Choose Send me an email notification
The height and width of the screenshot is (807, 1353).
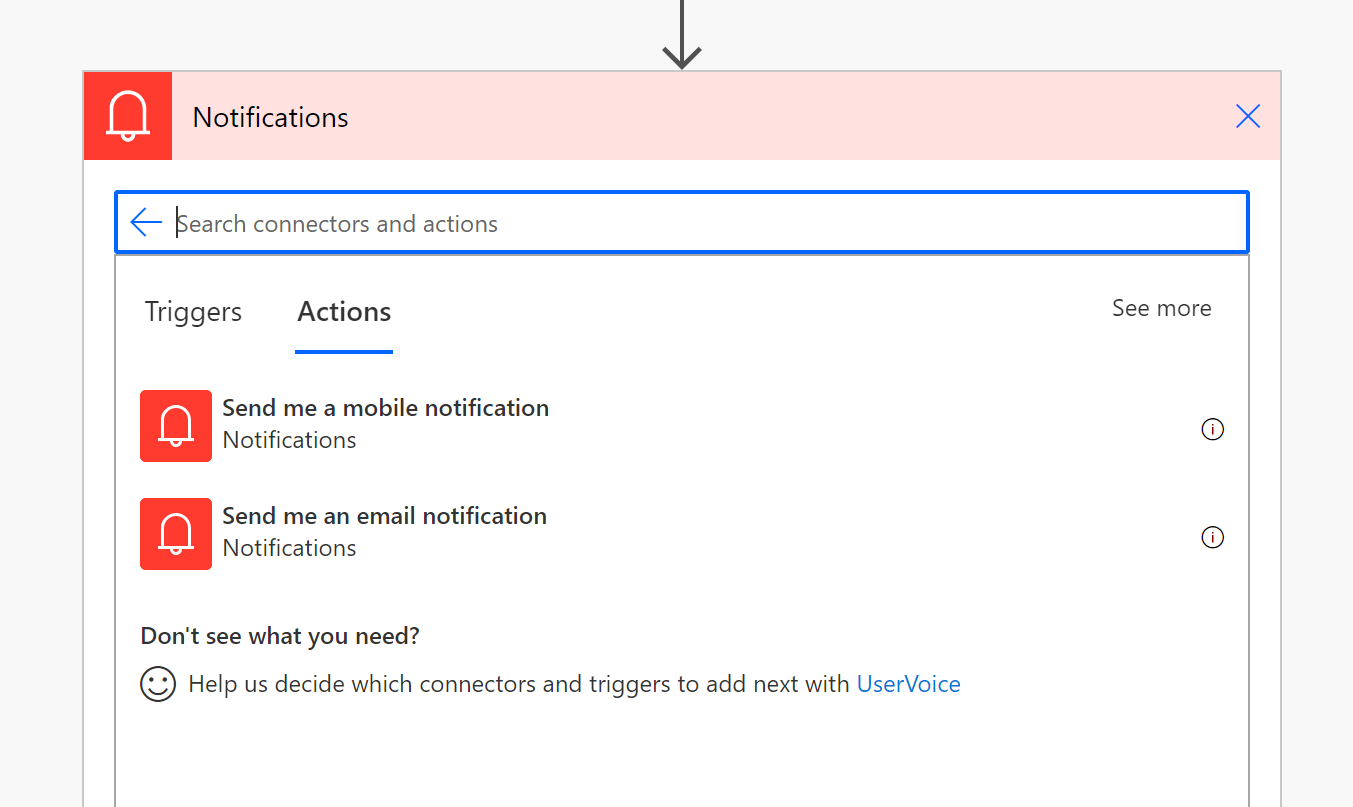click(384, 516)
